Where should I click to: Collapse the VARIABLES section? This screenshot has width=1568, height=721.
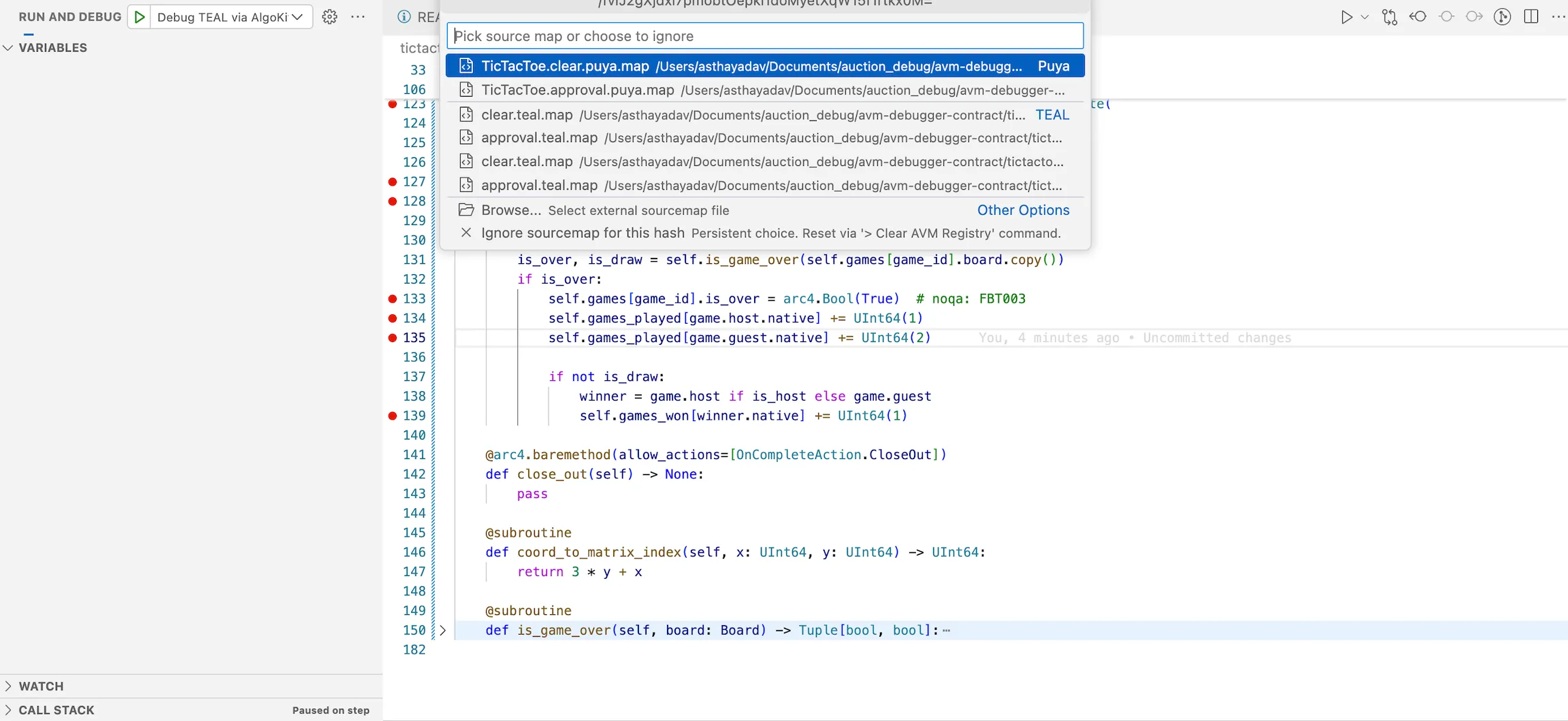click(x=7, y=48)
